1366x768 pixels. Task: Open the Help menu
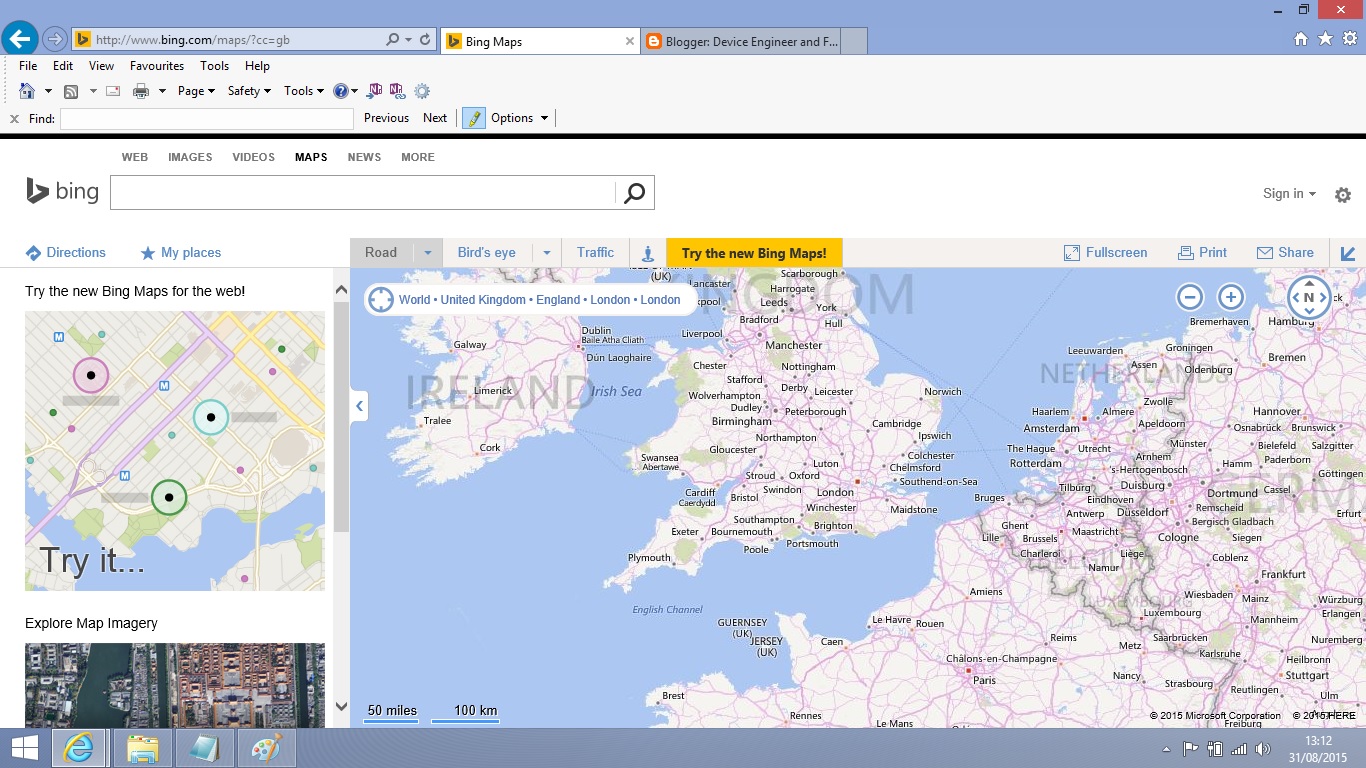[257, 66]
